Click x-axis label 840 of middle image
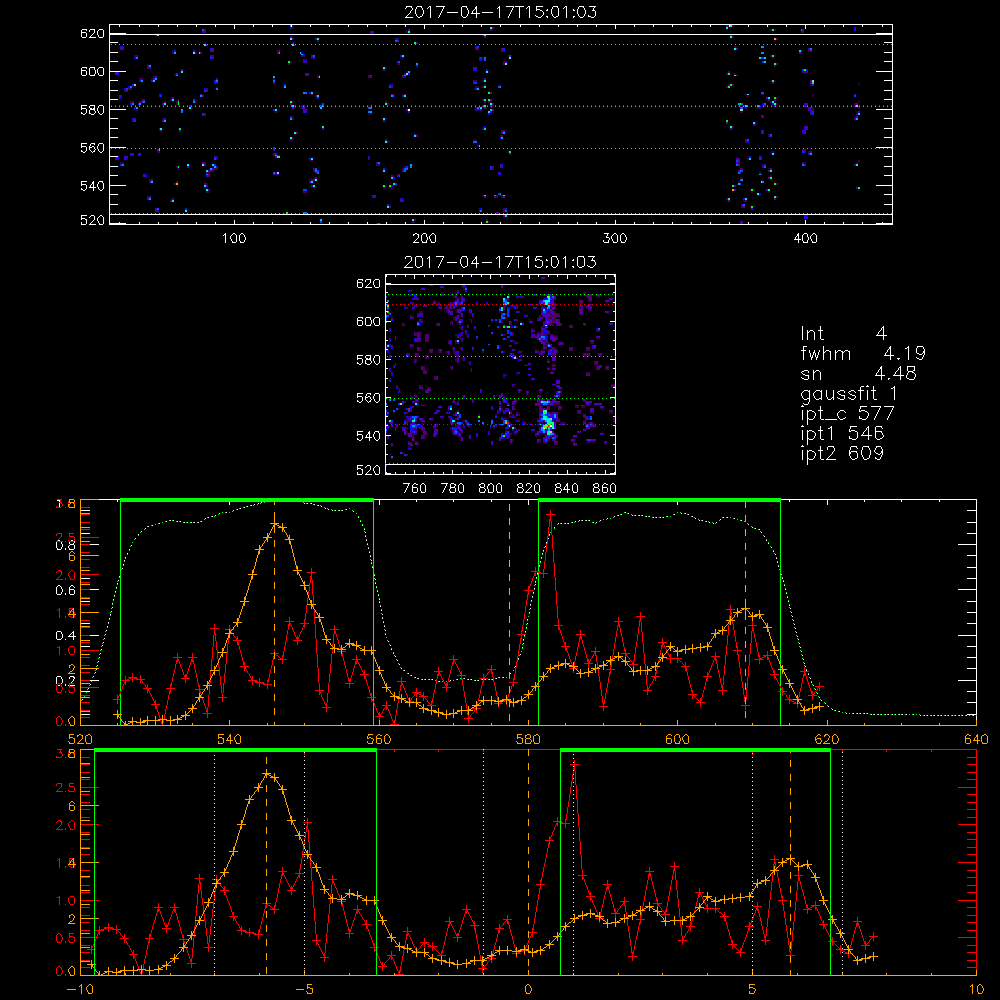1000x1000 pixels. 566,489
